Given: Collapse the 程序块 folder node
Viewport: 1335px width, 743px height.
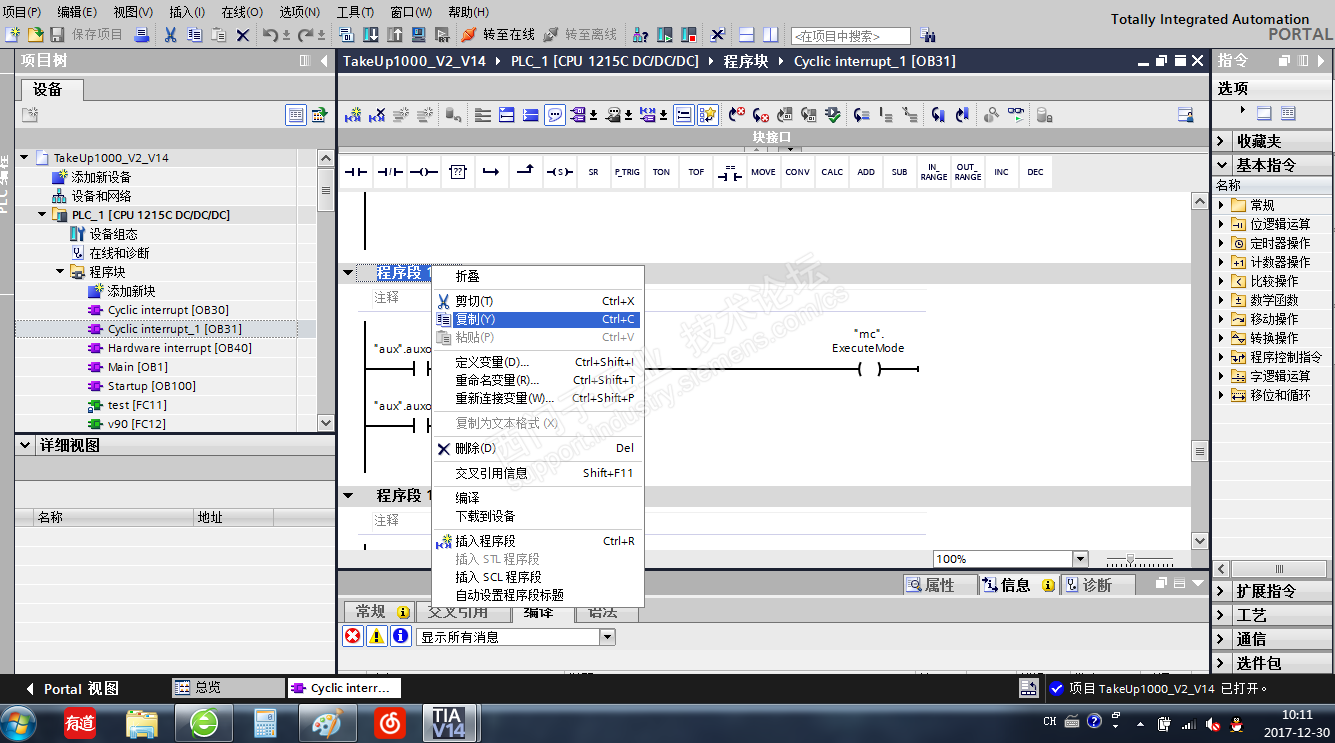Looking at the screenshot, I should click(x=60, y=272).
